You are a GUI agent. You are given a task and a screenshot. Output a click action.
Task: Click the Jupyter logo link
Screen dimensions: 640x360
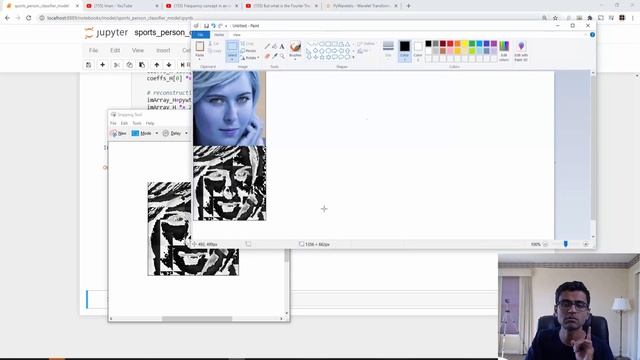(106, 33)
